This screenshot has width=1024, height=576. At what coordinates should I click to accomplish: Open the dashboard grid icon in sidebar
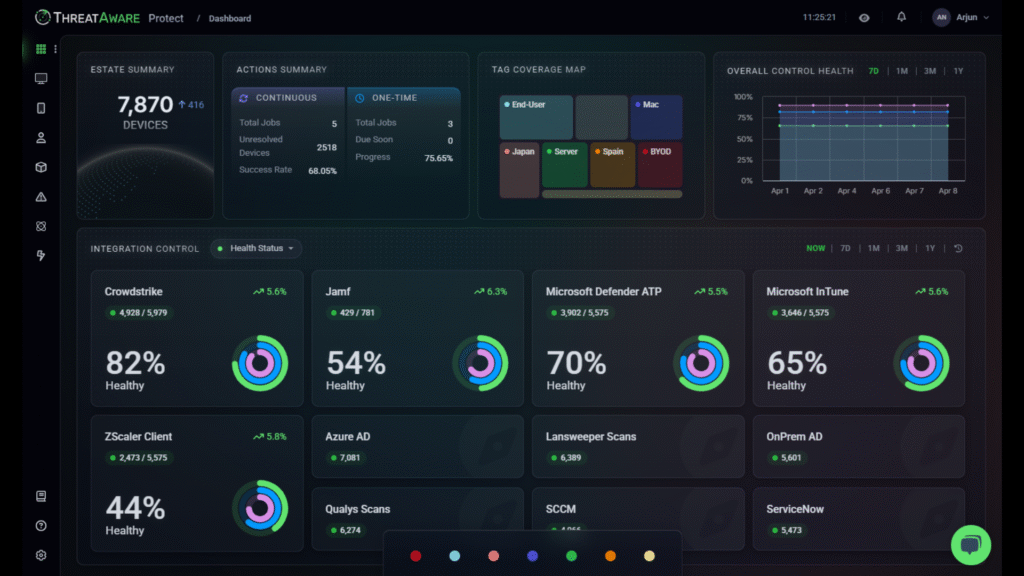coord(40,49)
